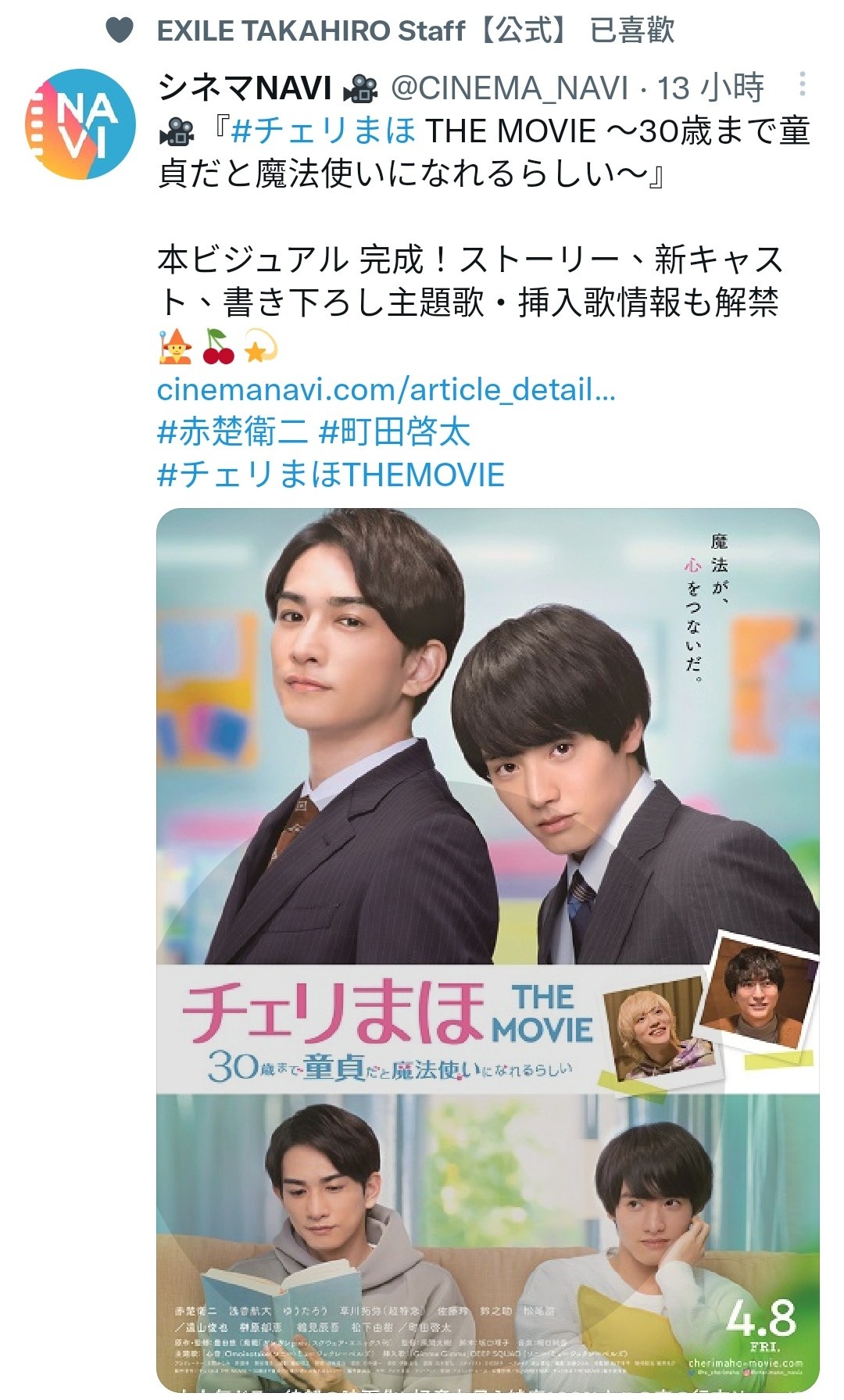Open the #町田啓太 hashtag

[395, 431]
